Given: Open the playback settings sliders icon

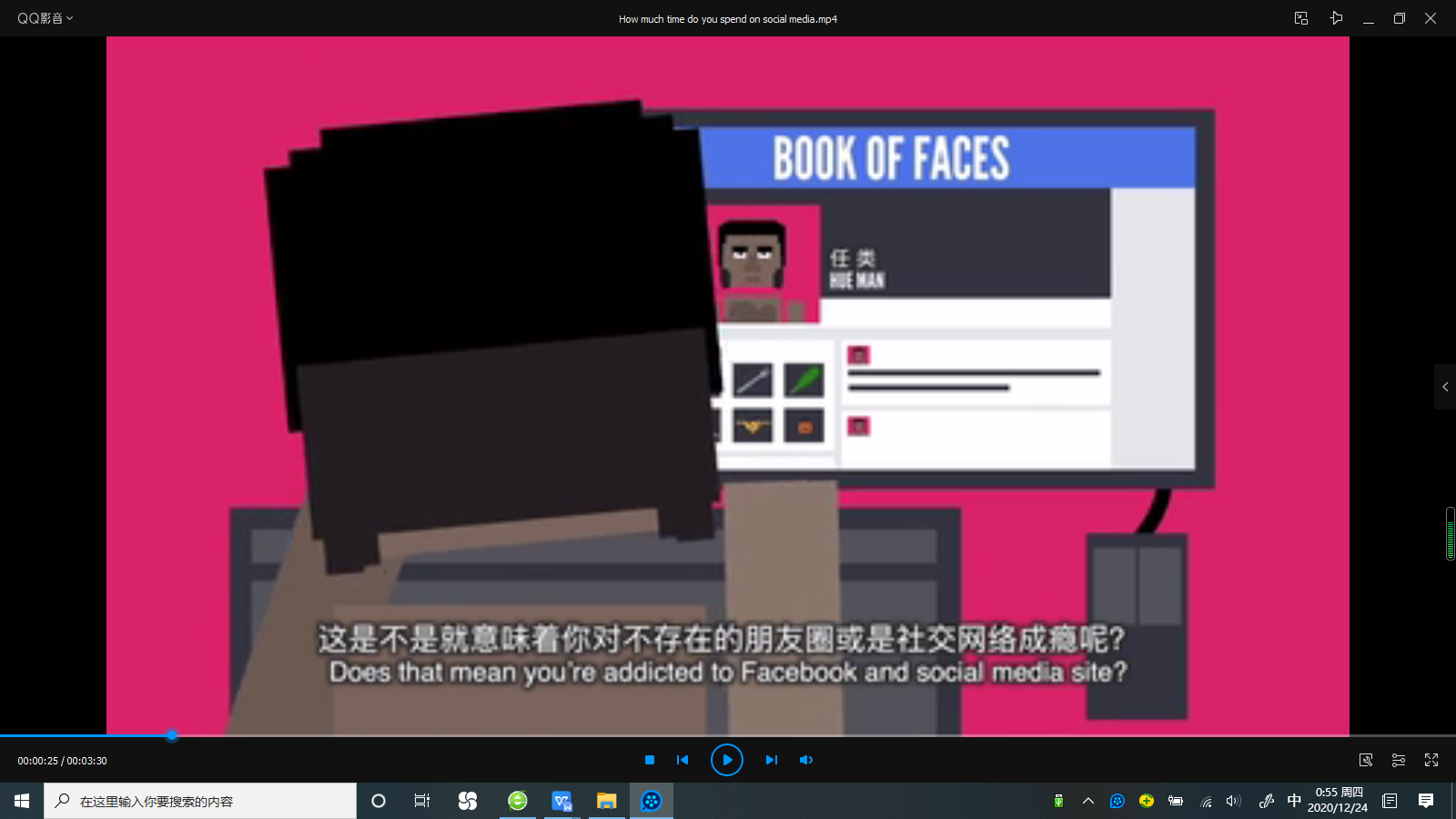Looking at the screenshot, I should pos(1399,760).
